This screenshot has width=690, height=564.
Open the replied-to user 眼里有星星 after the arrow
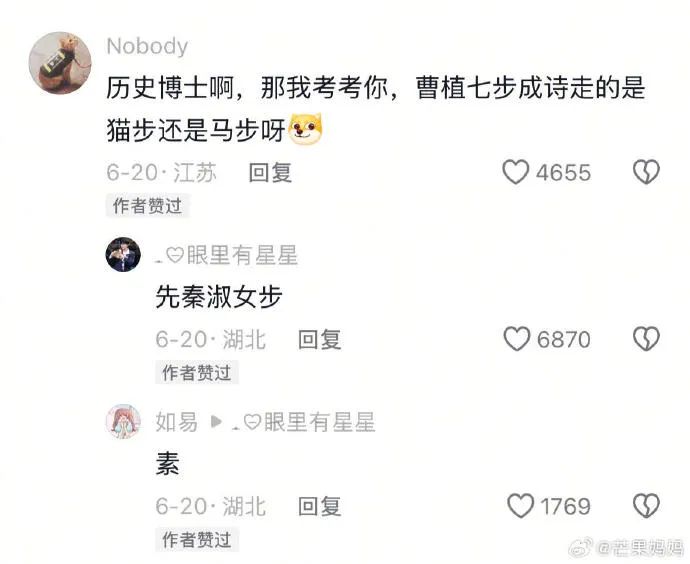pos(304,422)
